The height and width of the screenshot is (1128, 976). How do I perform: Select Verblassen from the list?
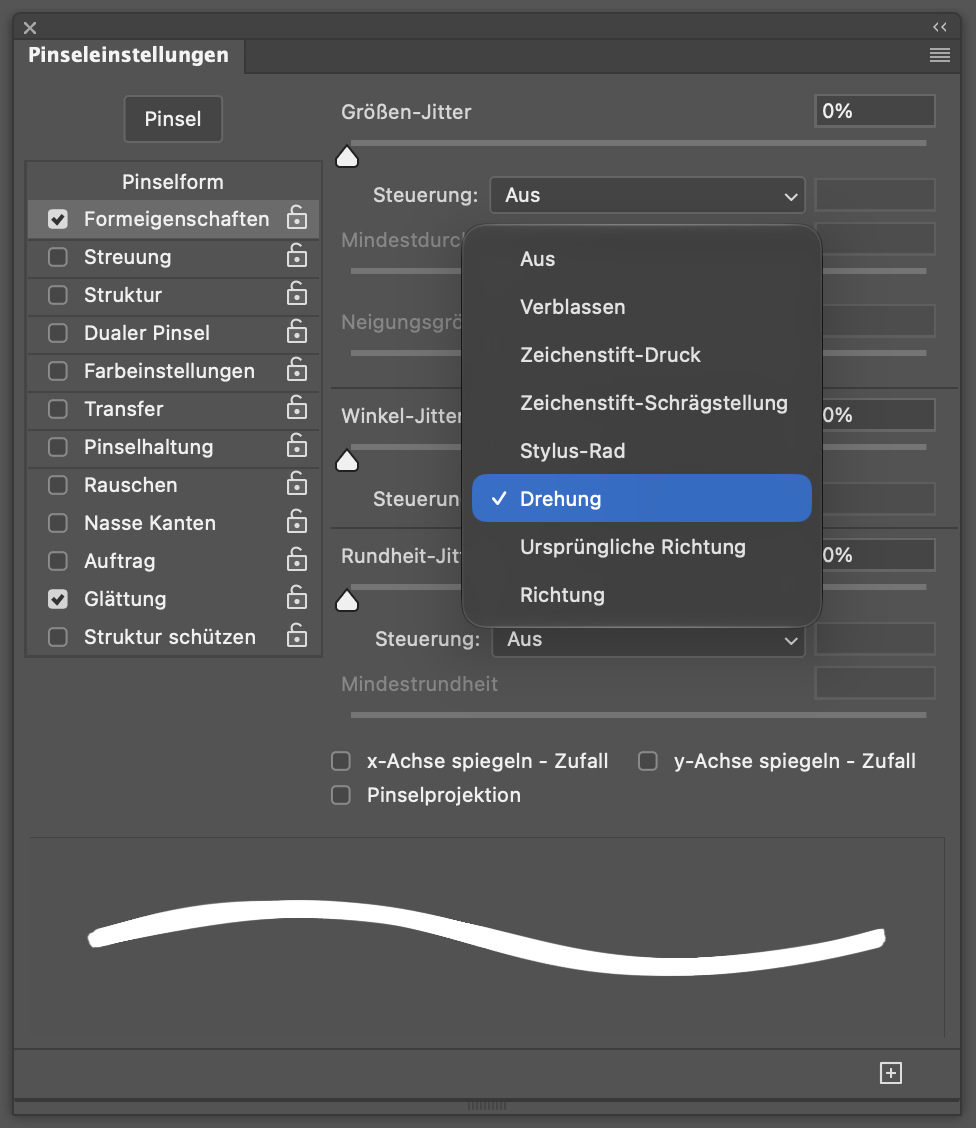642,307
